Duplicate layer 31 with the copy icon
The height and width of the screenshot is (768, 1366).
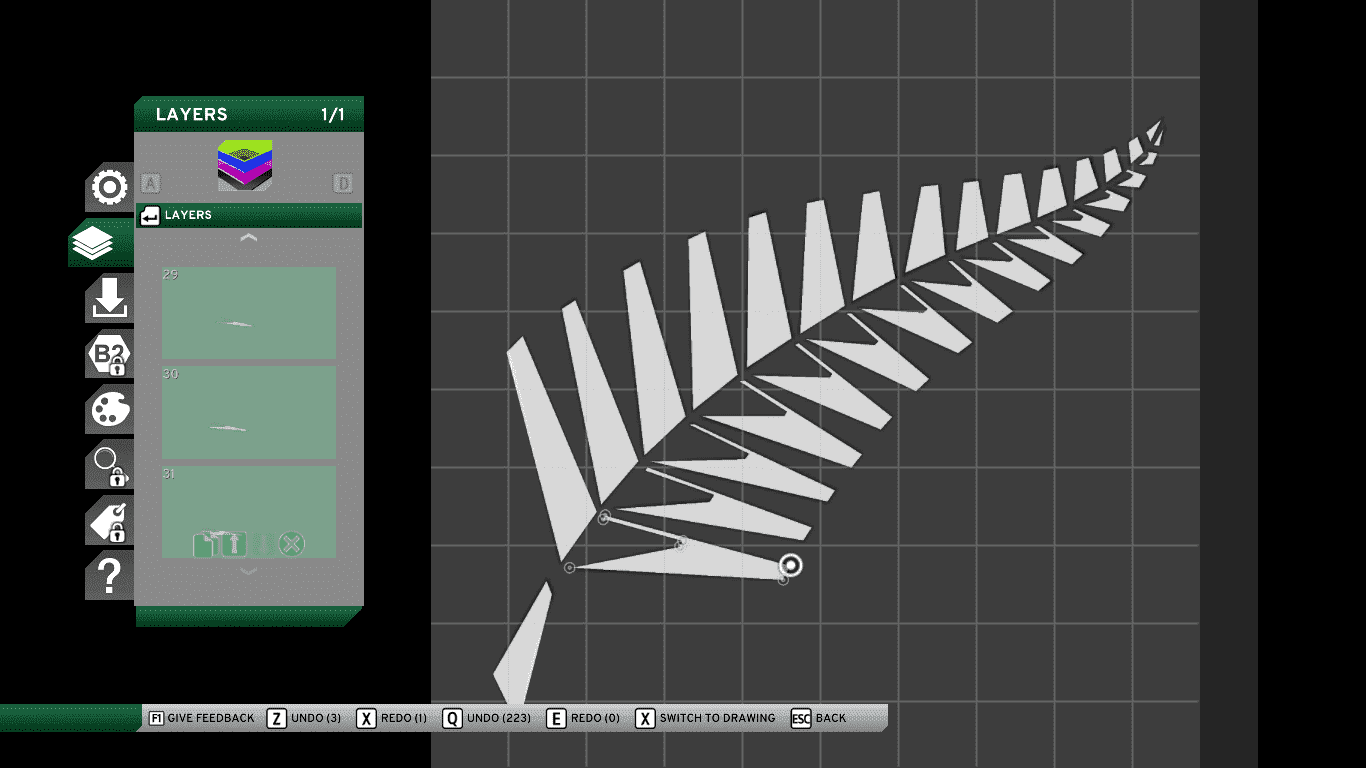[x=204, y=545]
